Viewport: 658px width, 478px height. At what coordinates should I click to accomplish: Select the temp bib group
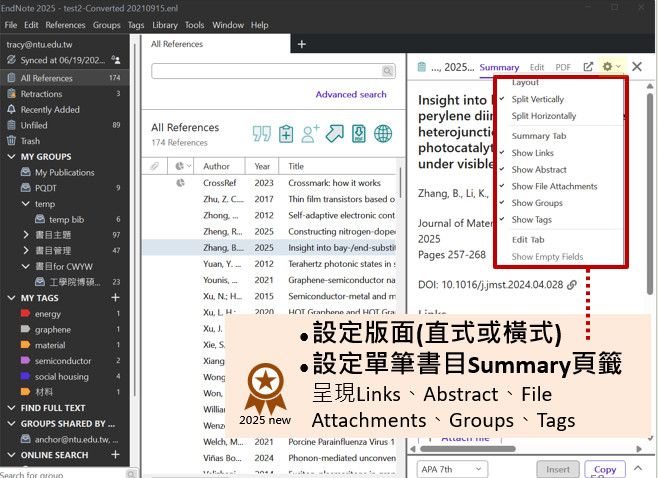coord(66,219)
